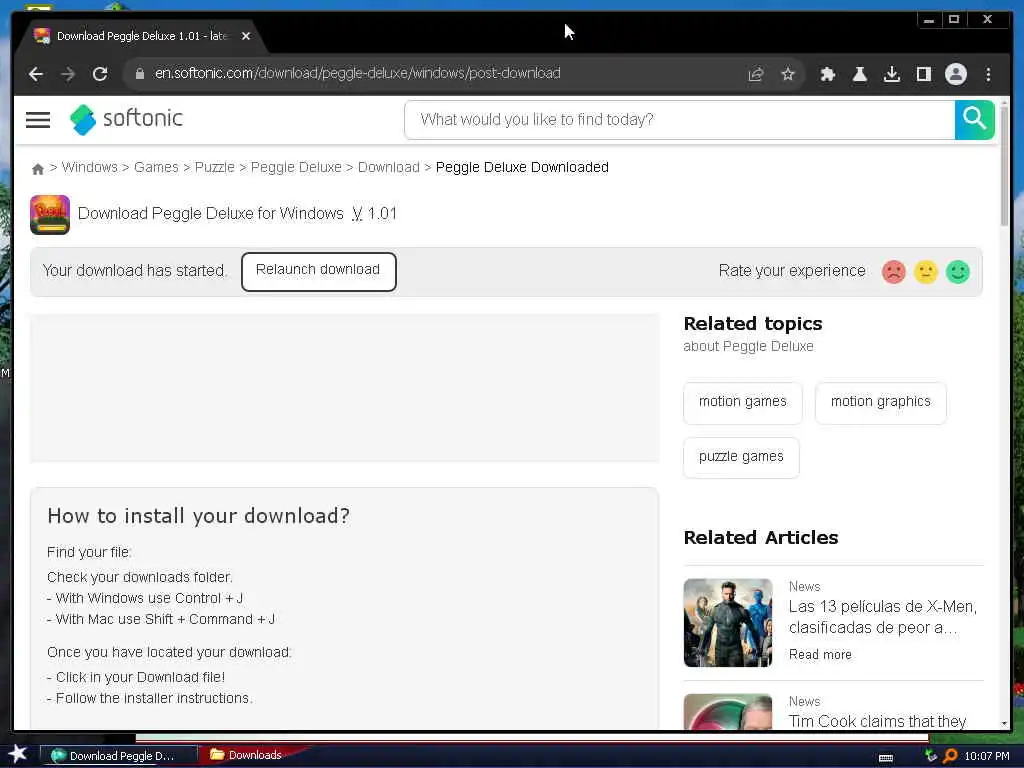
Task: Click 'Download Peggle Deluxe for Windows' heading
Action: pyautogui.click(x=210, y=214)
